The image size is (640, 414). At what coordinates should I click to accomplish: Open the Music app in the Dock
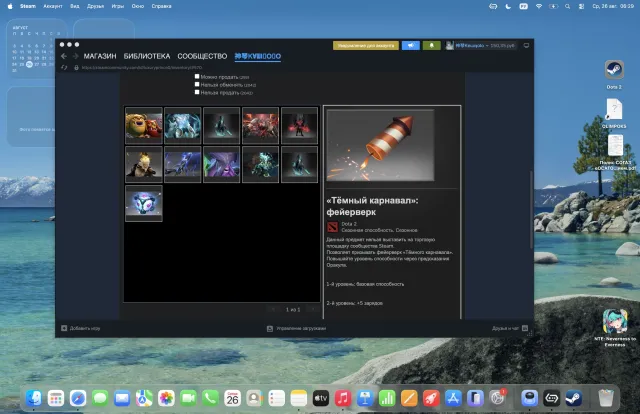(343, 398)
